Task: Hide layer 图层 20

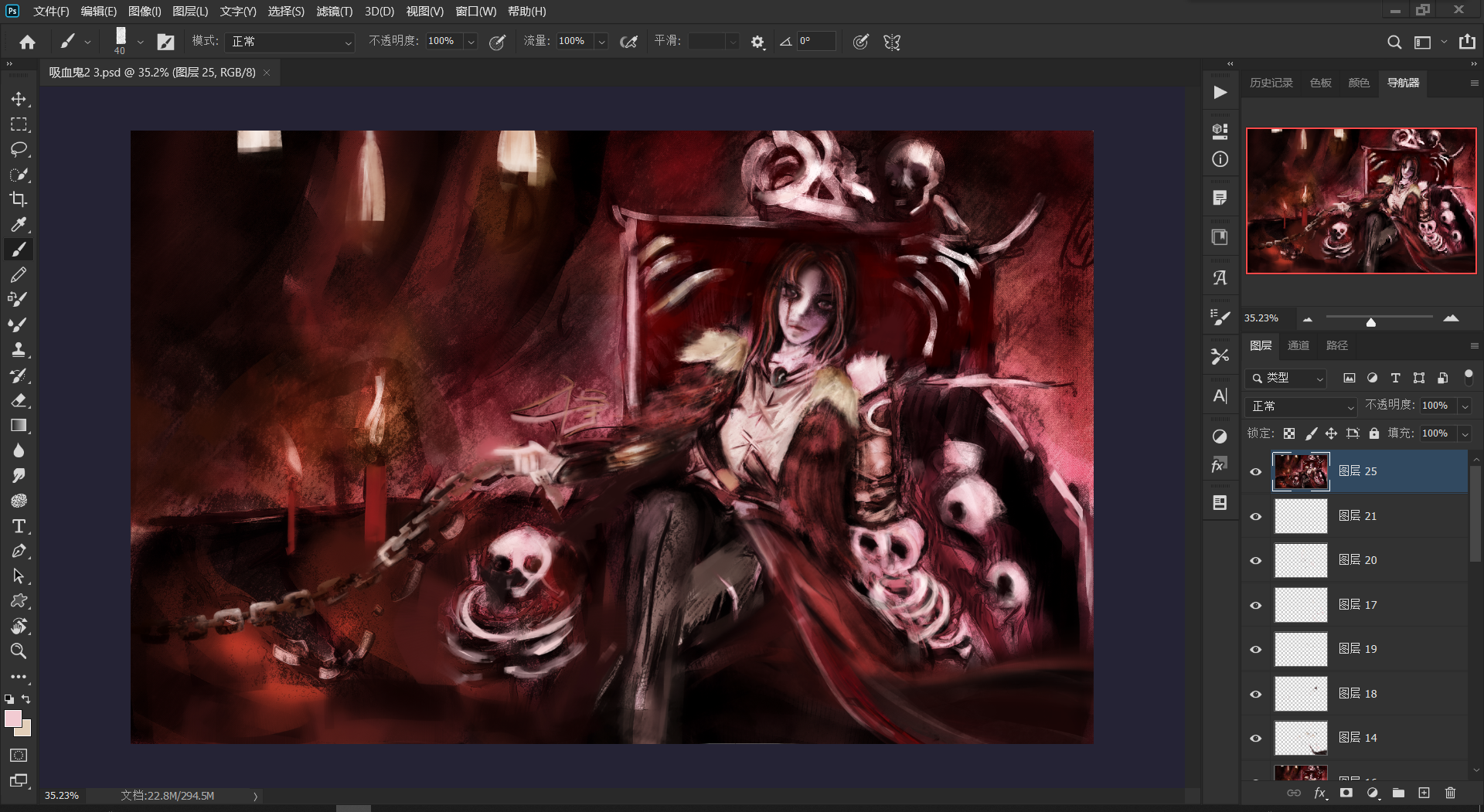Action: (1256, 560)
